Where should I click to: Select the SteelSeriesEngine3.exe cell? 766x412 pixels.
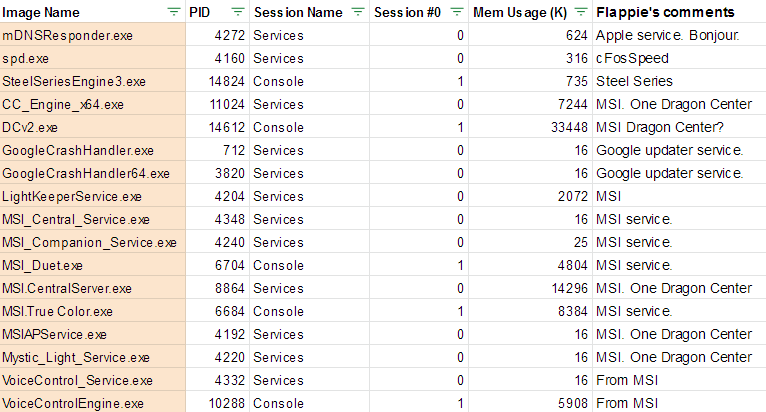pyautogui.click(x=93, y=81)
